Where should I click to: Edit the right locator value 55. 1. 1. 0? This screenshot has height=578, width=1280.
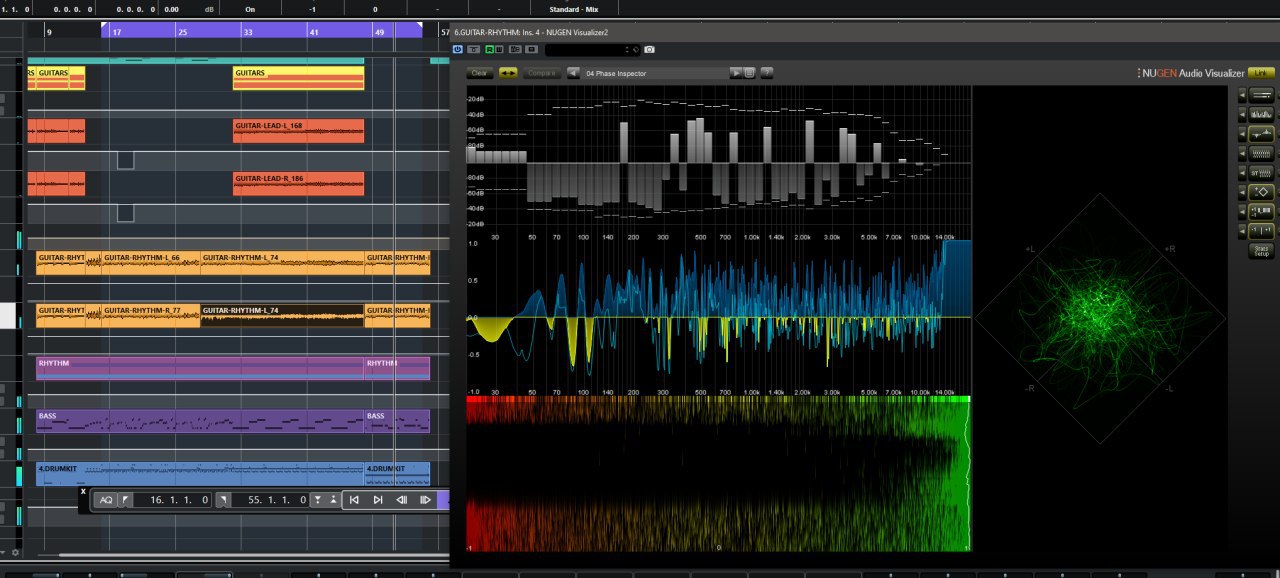pos(270,500)
